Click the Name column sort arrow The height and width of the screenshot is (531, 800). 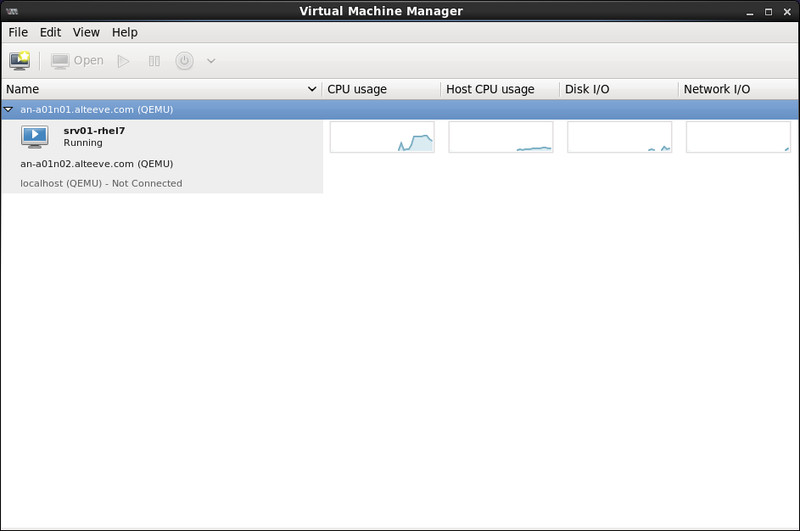312,89
